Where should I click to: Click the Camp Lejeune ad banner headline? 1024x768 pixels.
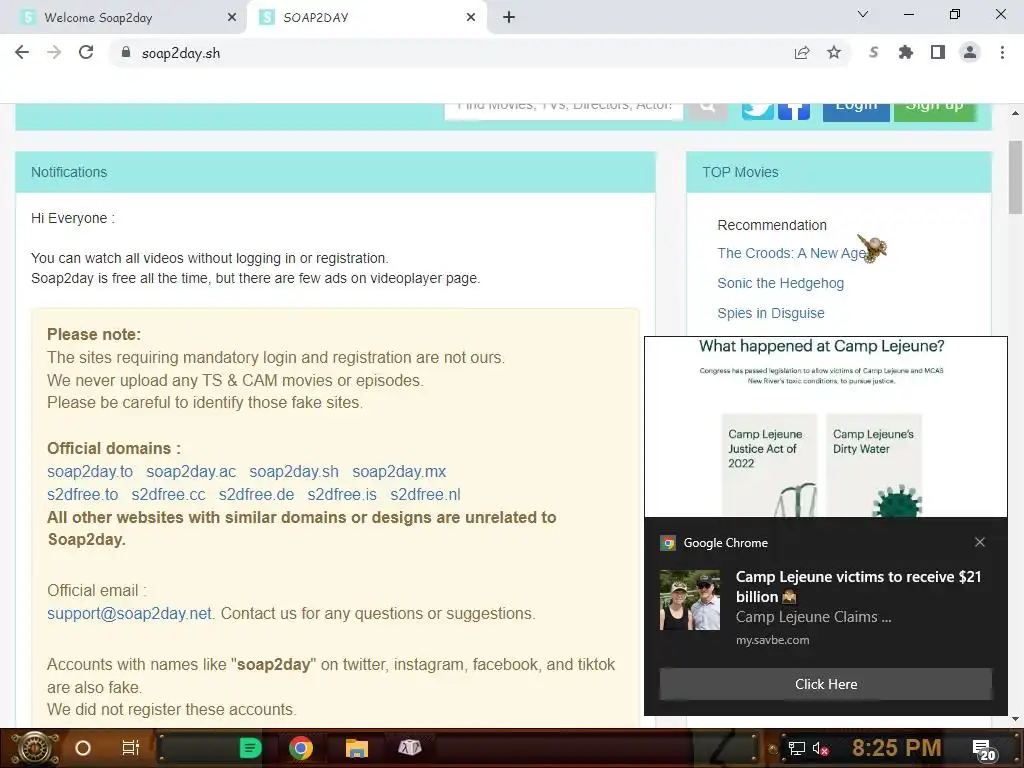822,346
